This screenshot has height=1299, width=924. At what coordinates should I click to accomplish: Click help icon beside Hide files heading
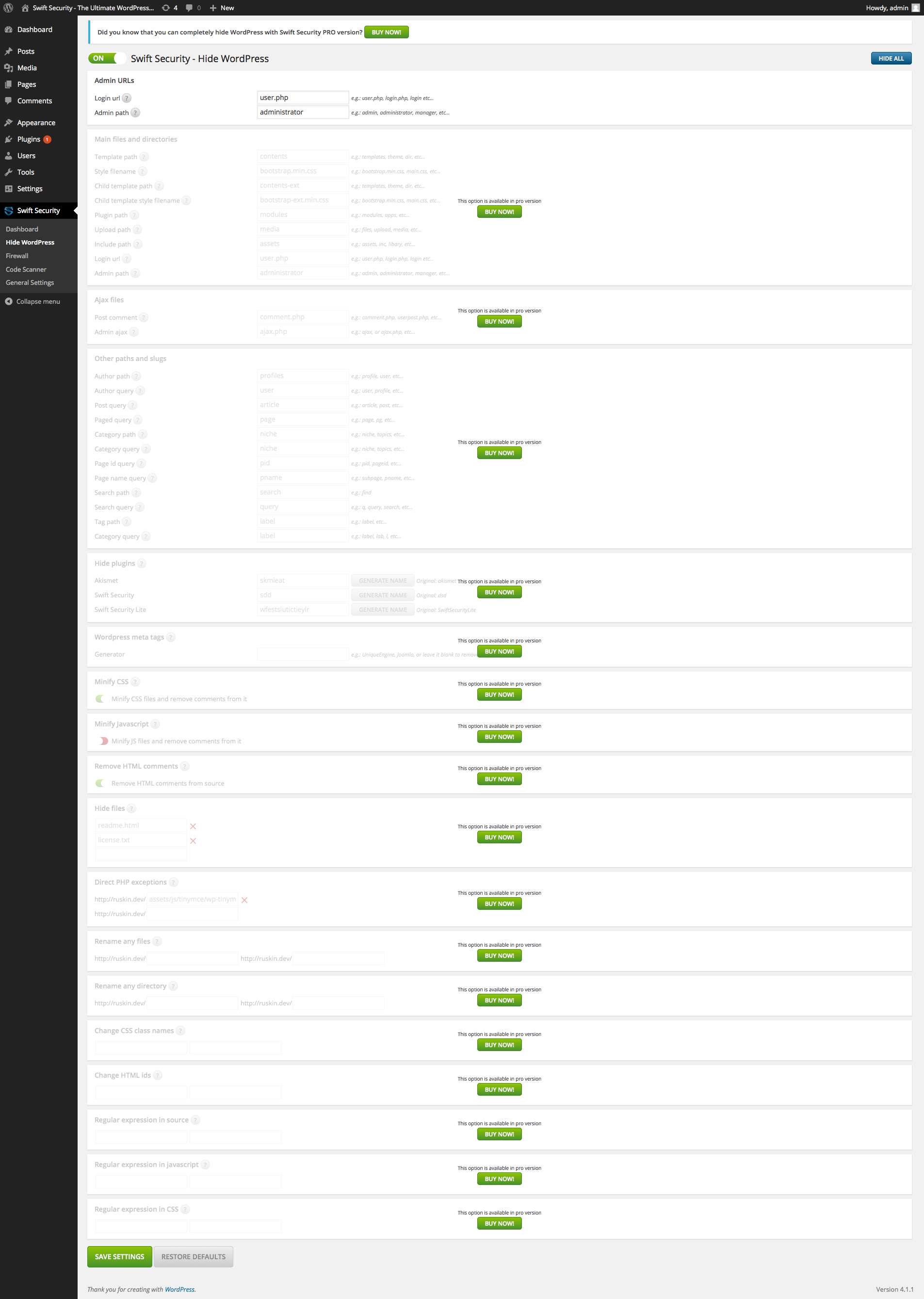pos(131,809)
